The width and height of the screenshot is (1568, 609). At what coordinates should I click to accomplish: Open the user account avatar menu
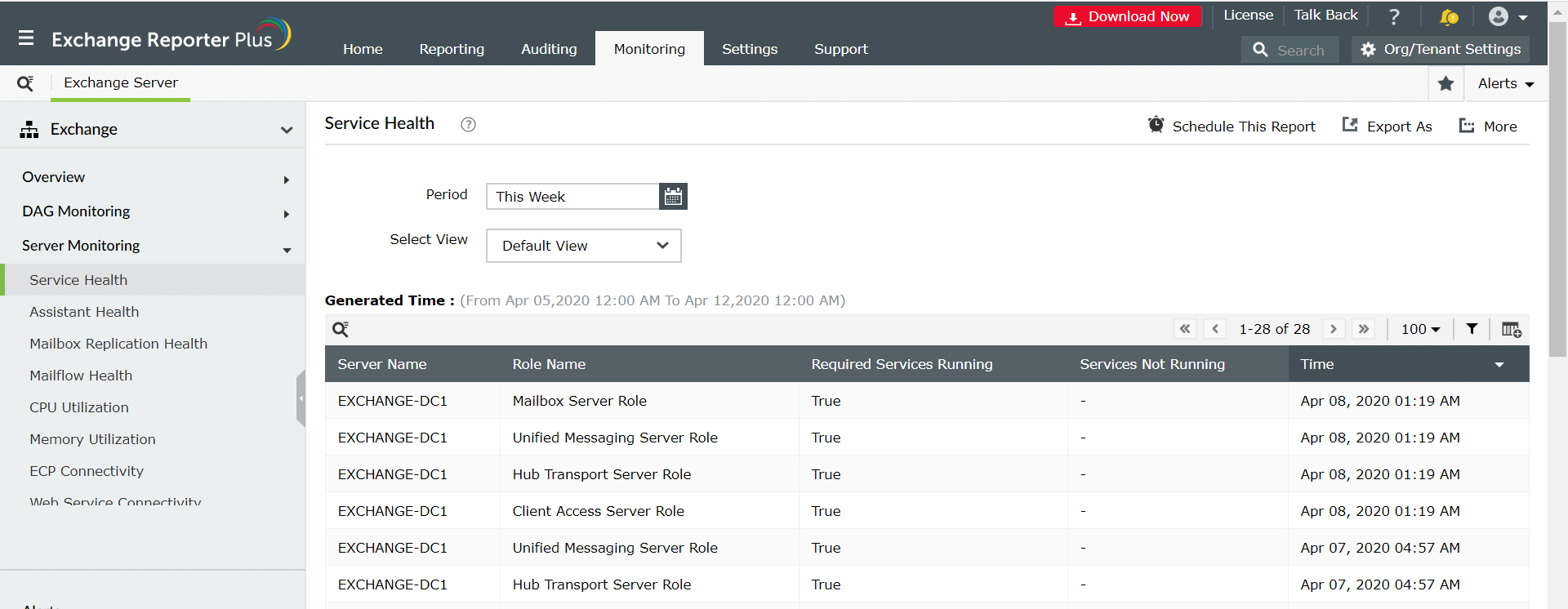tap(1499, 16)
